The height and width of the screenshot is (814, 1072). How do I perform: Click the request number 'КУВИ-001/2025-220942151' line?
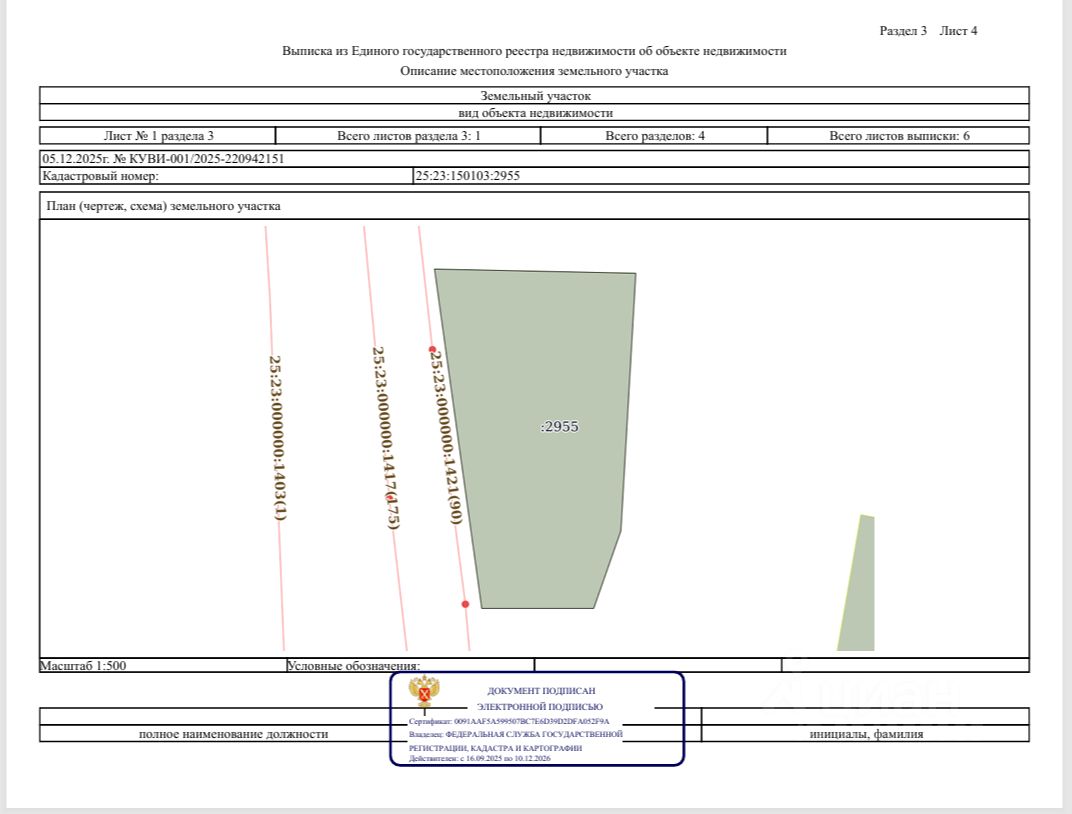tap(535, 159)
